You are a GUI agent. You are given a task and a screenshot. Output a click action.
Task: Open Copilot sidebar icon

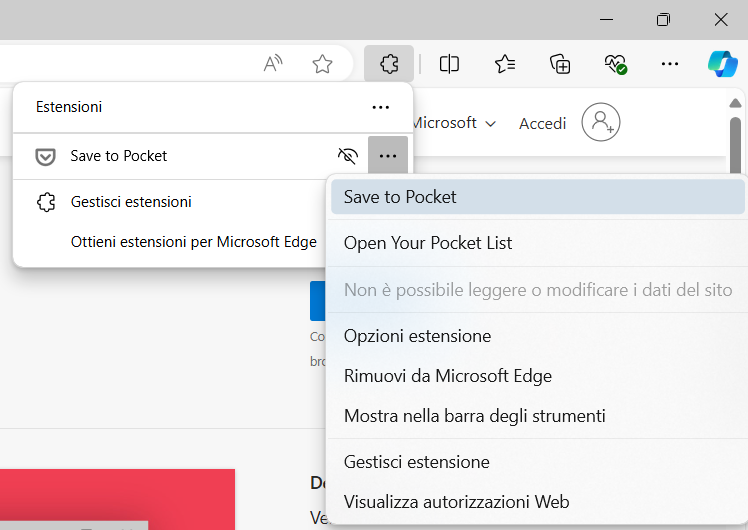[x=723, y=63]
